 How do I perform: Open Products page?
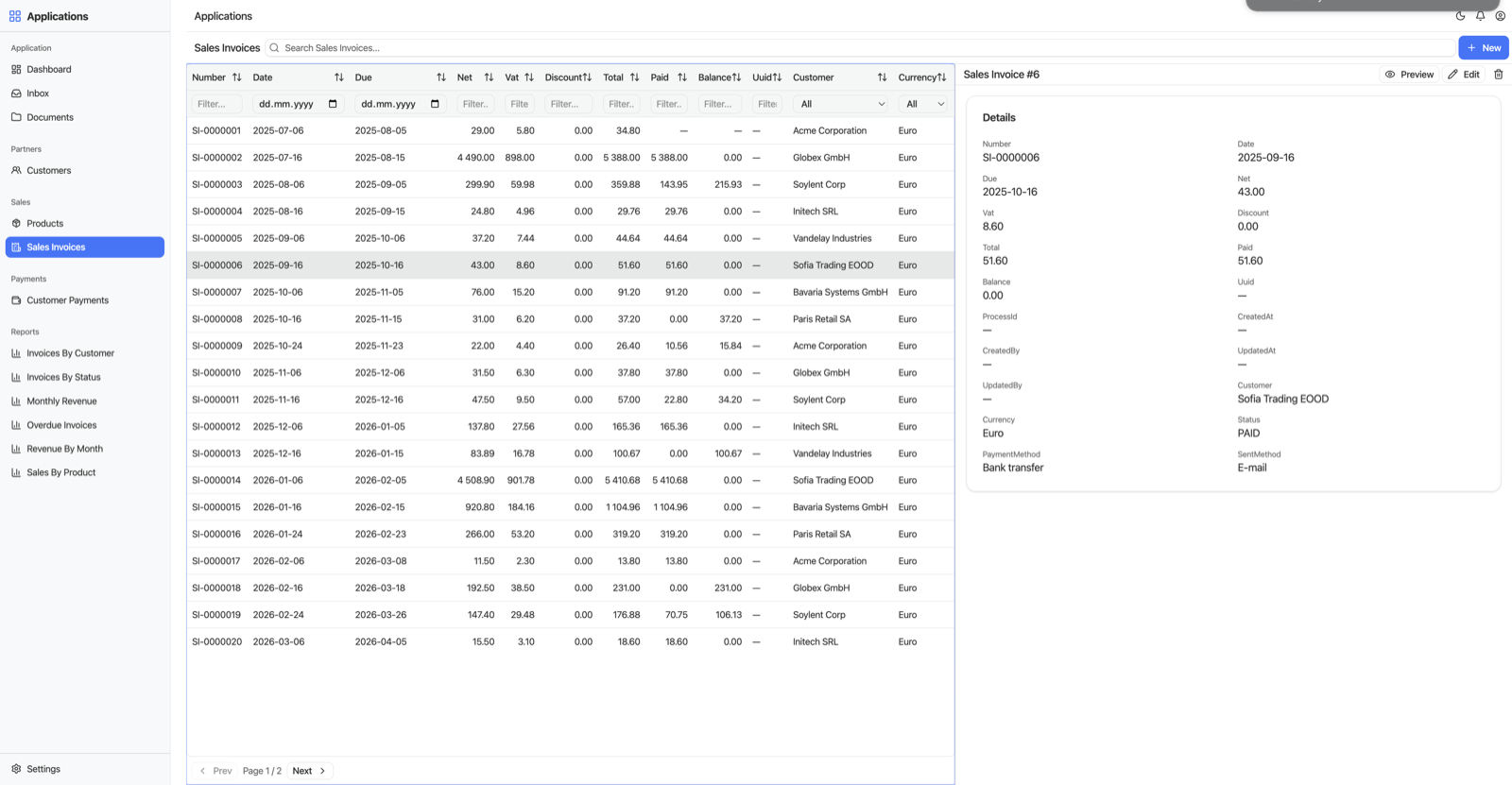pyautogui.click(x=85, y=223)
